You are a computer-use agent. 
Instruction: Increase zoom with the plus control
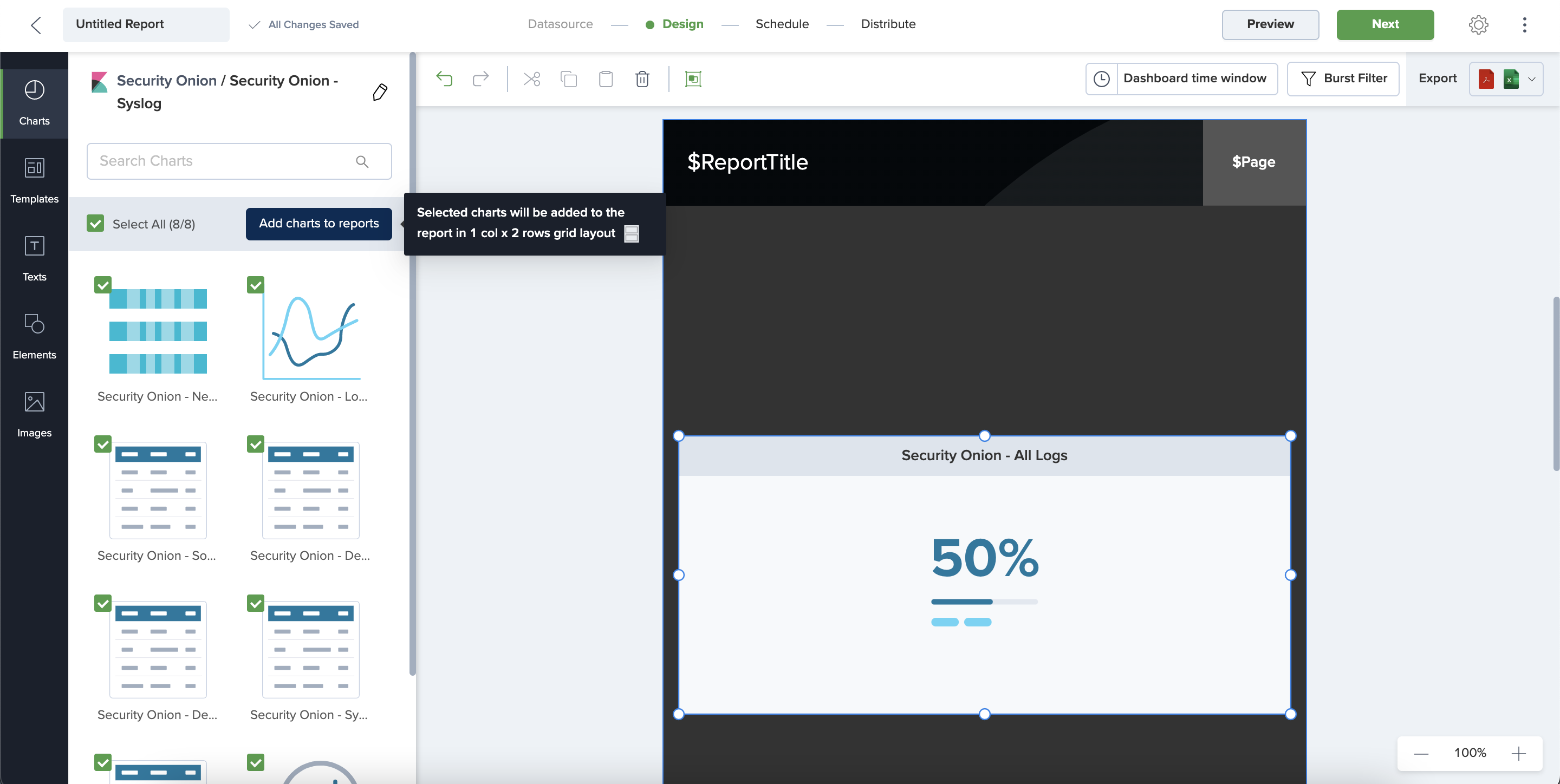pos(1518,753)
